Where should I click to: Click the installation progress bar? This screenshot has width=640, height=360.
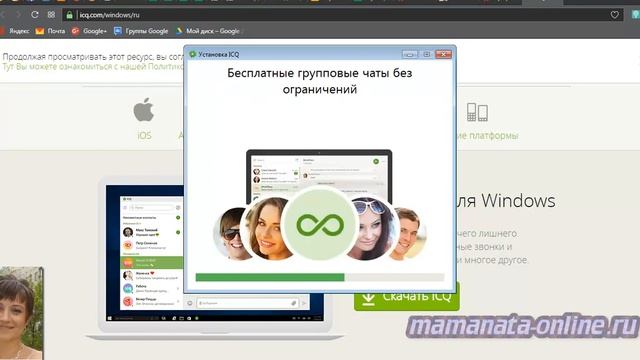coord(320,277)
